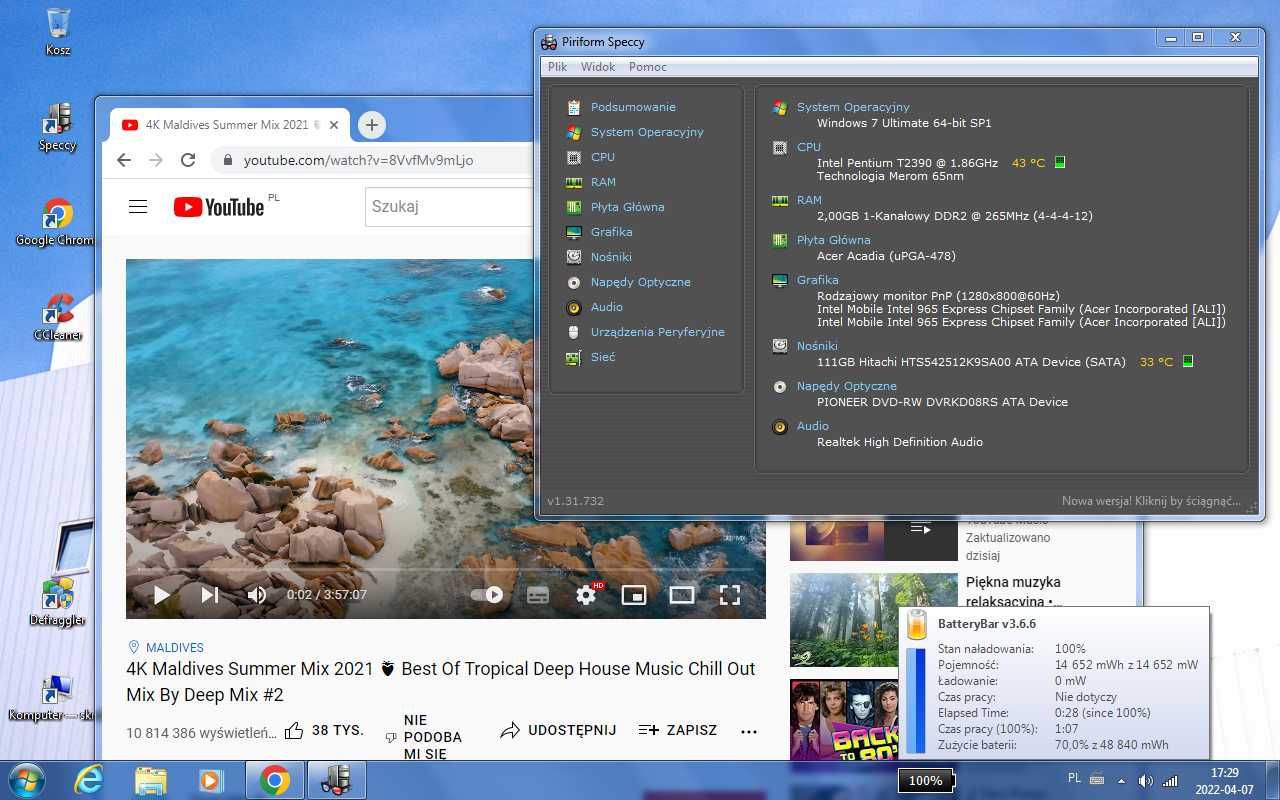Open the CPU section in Speccy sidebar

tap(602, 157)
